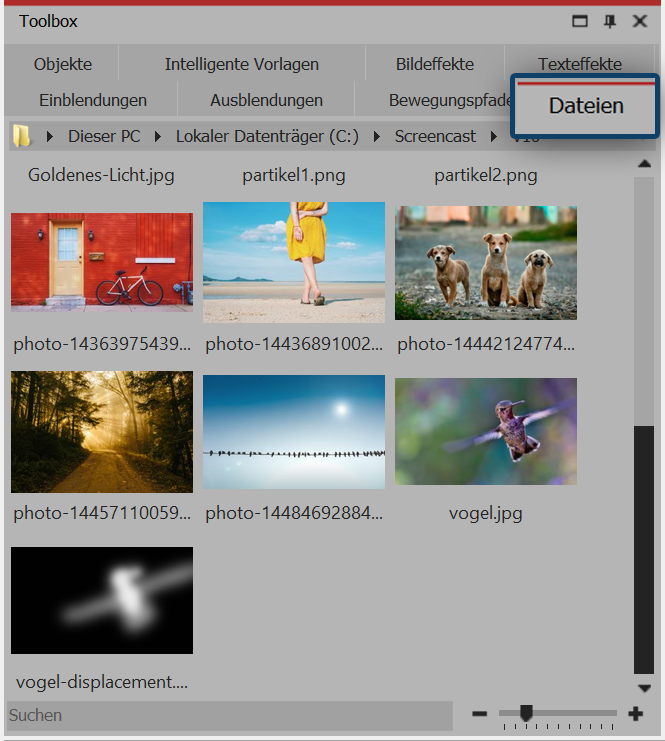665x741 pixels.
Task: Click the Suchen search field
Action: (x=228, y=715)
